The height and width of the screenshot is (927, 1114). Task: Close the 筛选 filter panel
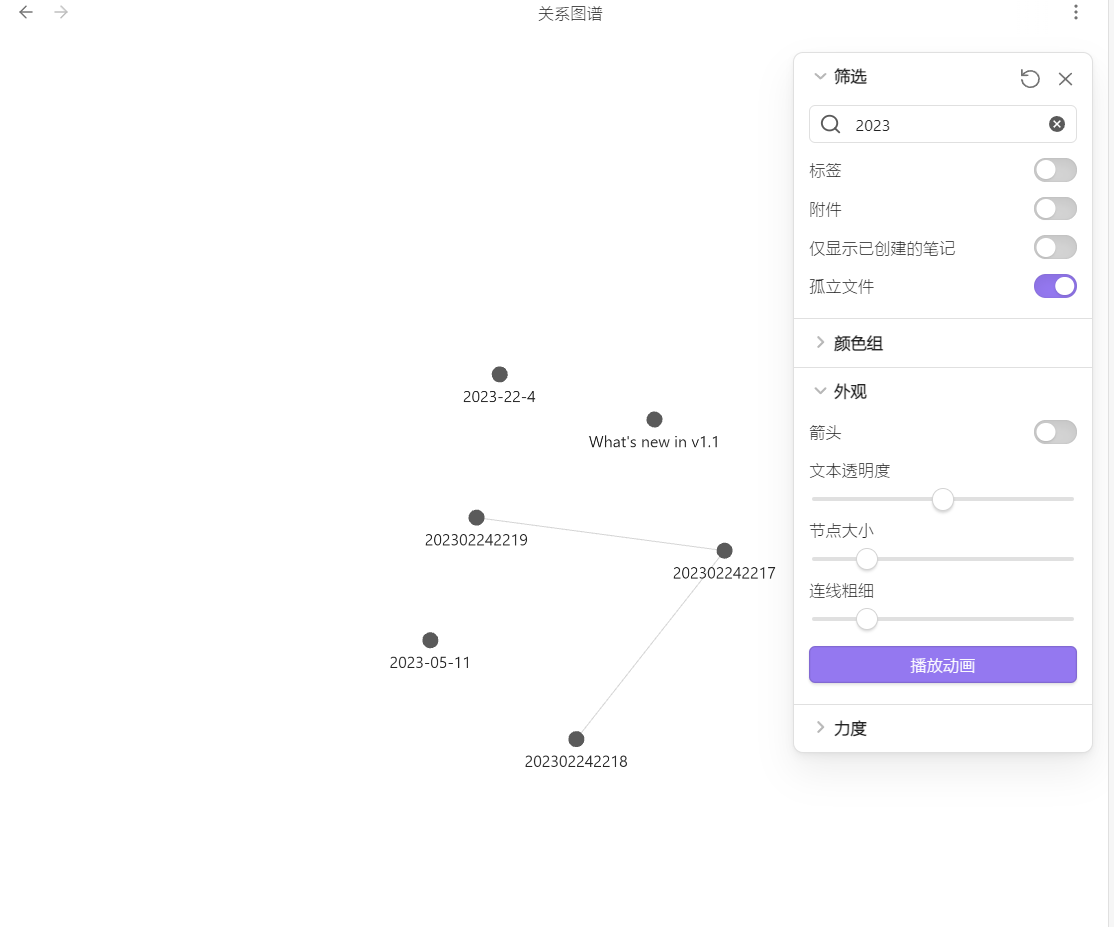pos(1065,78)
